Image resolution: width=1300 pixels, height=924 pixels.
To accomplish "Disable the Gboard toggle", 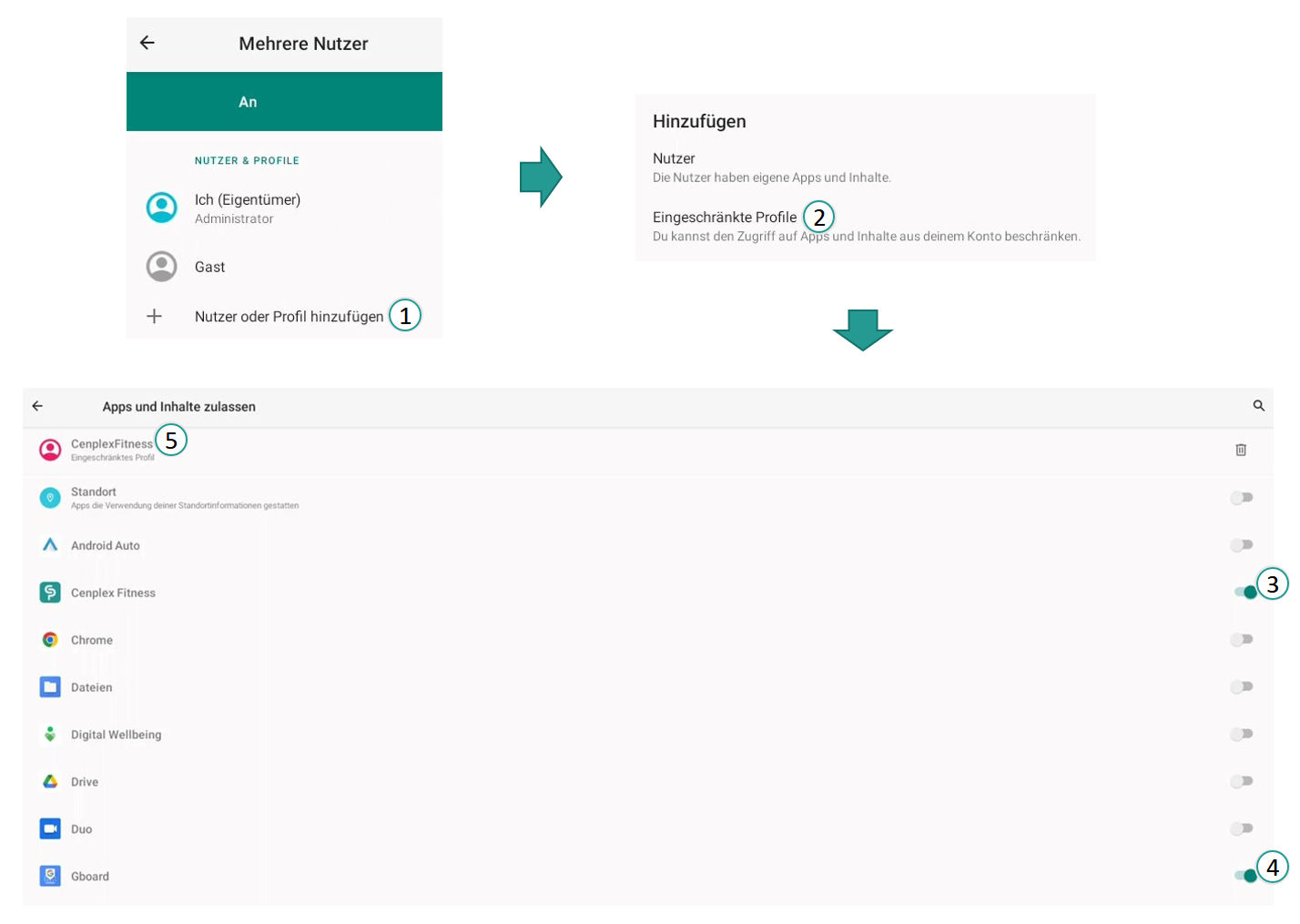I will pos(1245,877).
